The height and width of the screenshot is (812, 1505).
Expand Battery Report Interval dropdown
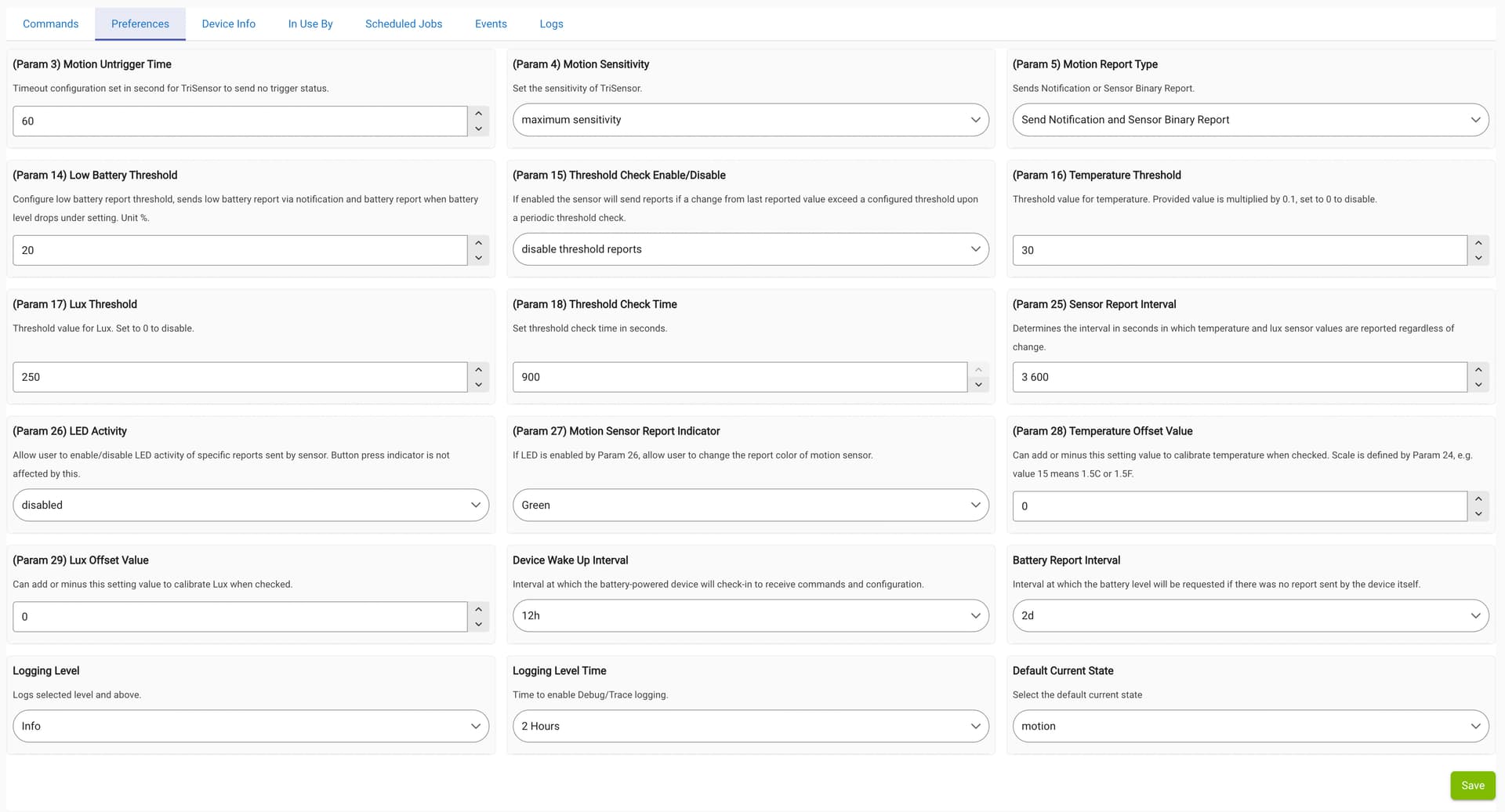(1250, 615)
